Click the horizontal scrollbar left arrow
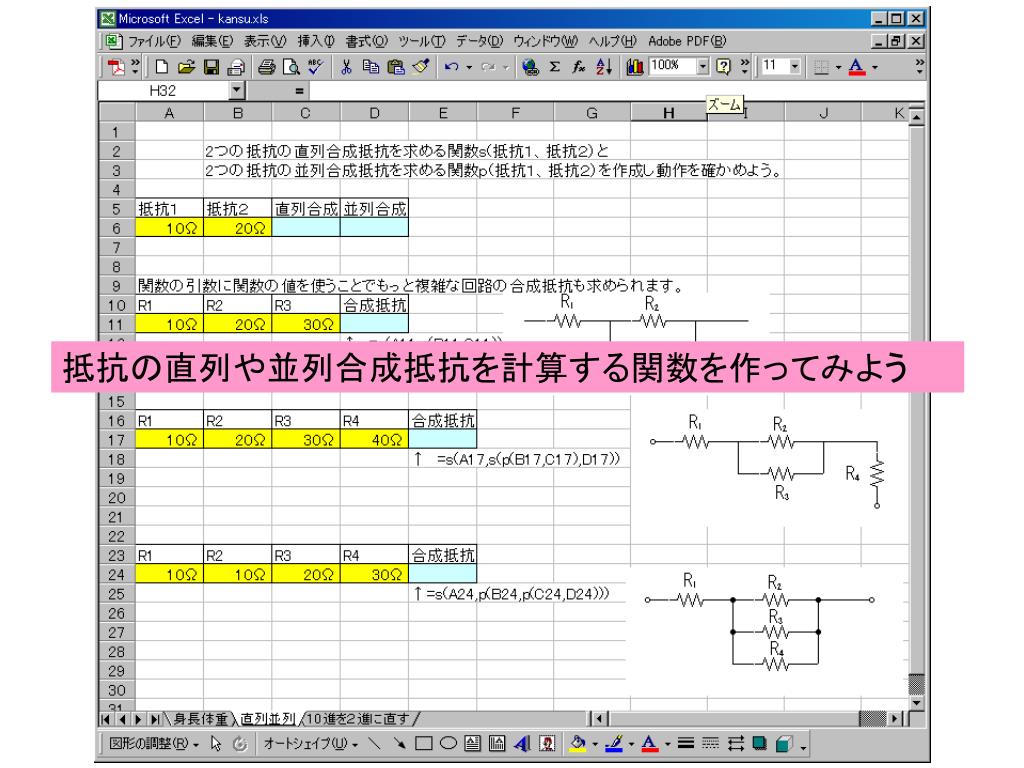 pyautogui.click(x=598, y=719)
